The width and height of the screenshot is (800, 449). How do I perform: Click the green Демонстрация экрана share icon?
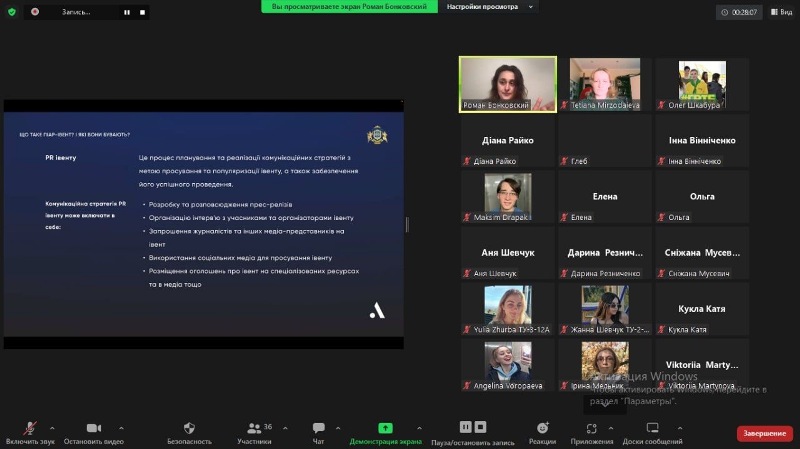pos(385,428)
